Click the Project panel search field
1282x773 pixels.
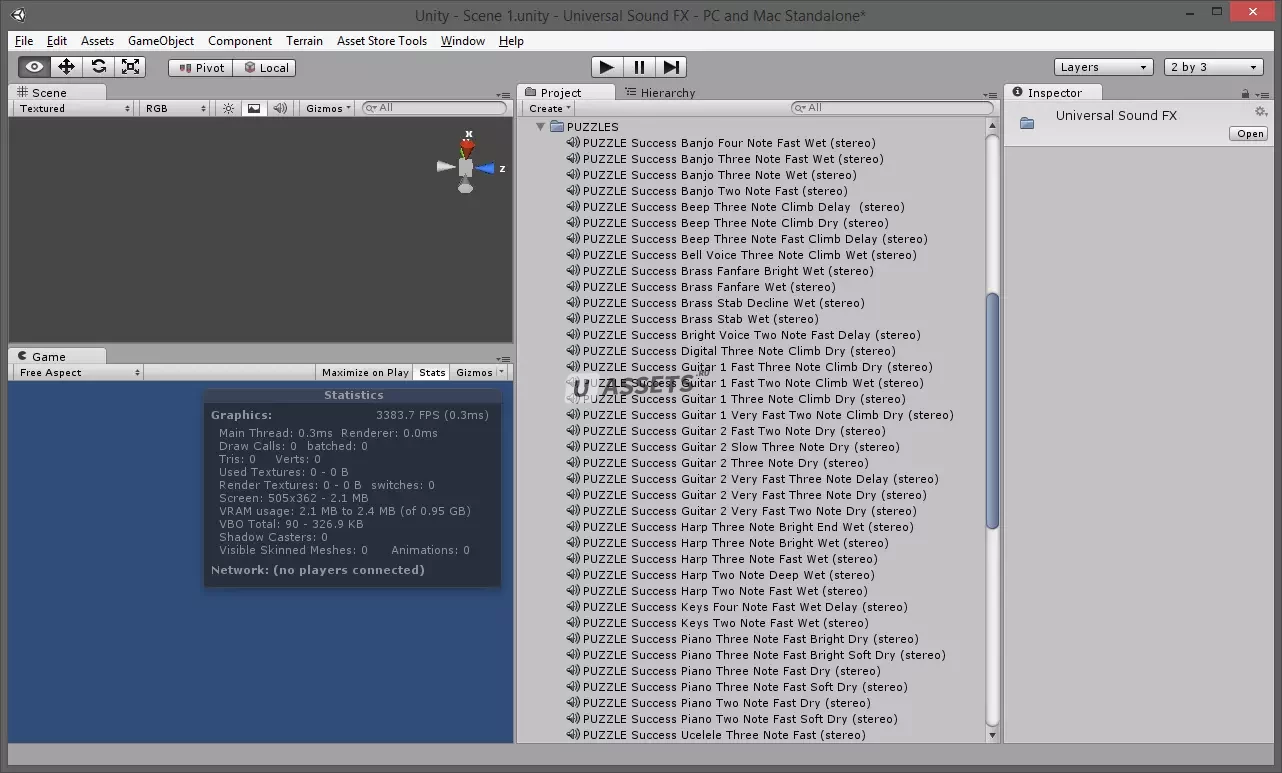pyautogui.click(x=890, y=108)
